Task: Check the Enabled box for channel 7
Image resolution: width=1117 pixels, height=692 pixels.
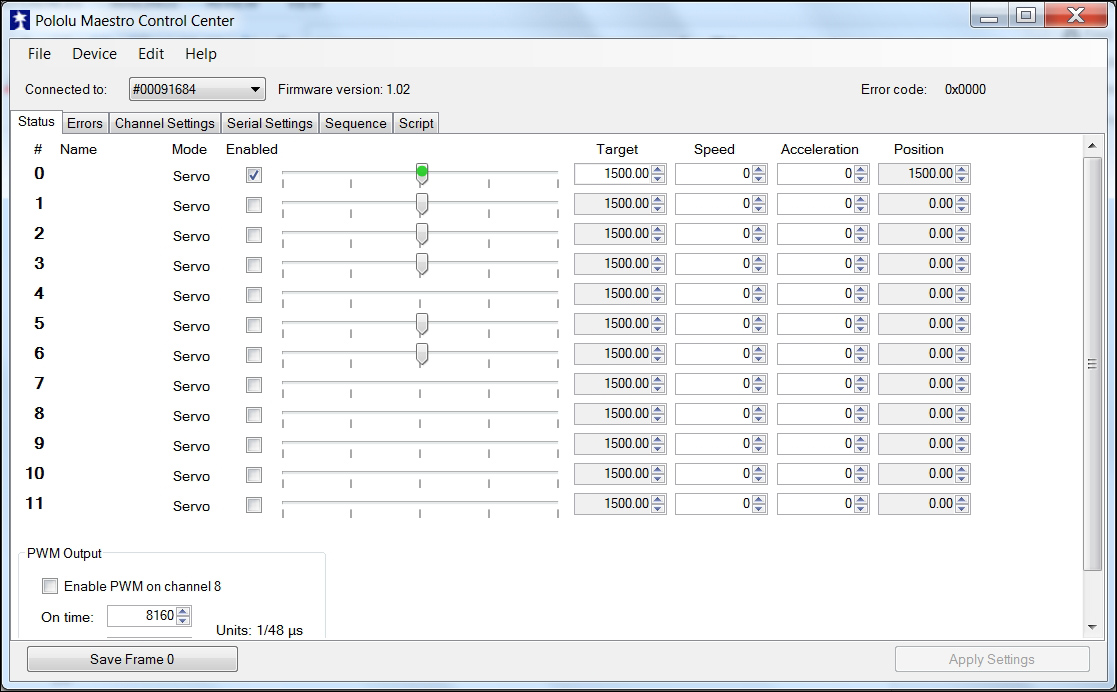Action: tap(254, 385)
